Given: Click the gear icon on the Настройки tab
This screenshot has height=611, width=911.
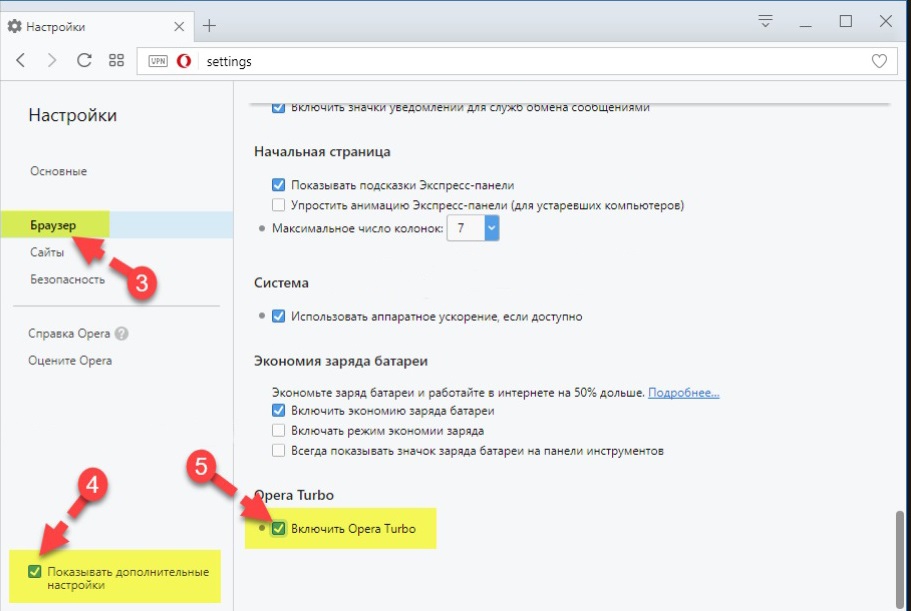Looking at the screenshot, I should coord(15,26).
